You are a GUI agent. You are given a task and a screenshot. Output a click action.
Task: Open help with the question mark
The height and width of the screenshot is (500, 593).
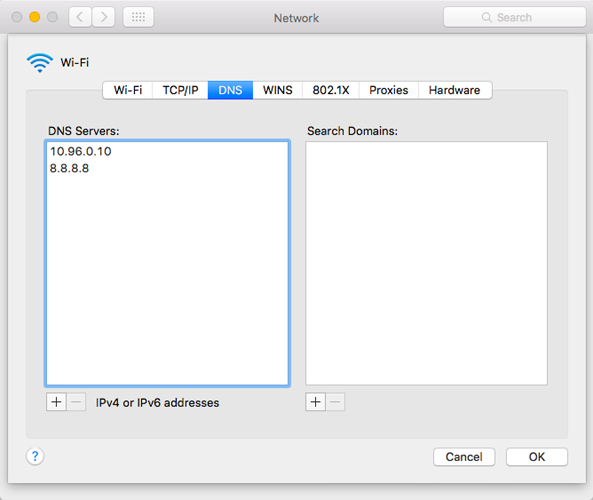(35, 456)
